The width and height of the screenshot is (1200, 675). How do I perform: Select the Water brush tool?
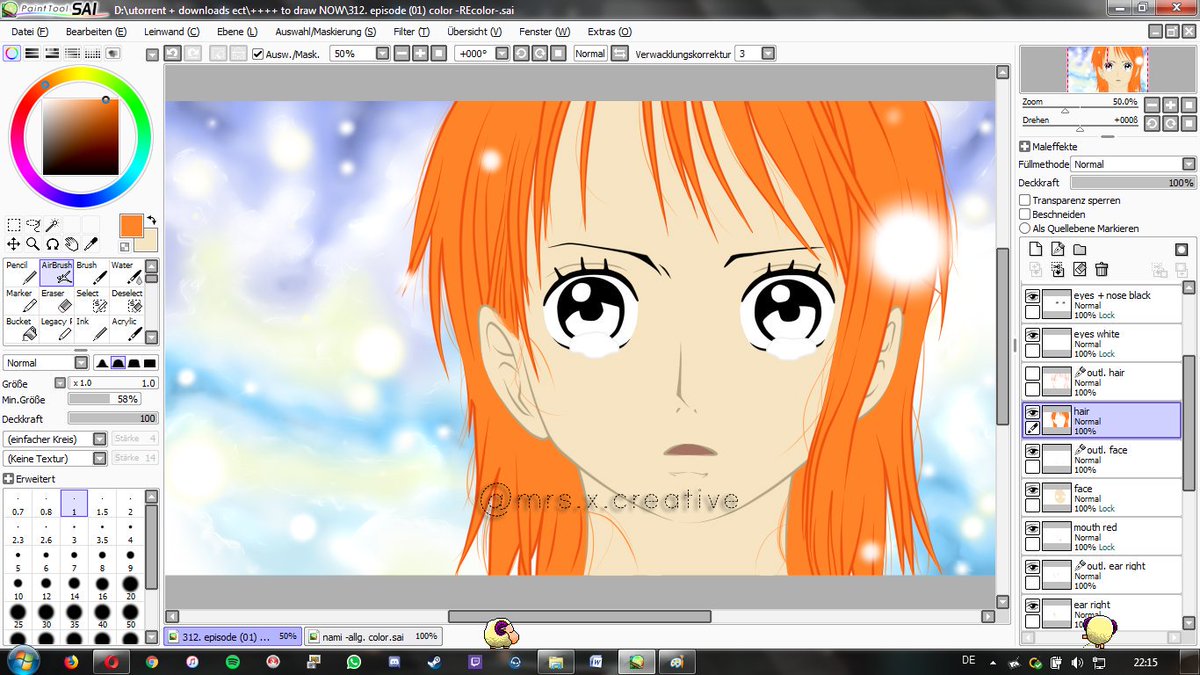(x=126, y=272)
